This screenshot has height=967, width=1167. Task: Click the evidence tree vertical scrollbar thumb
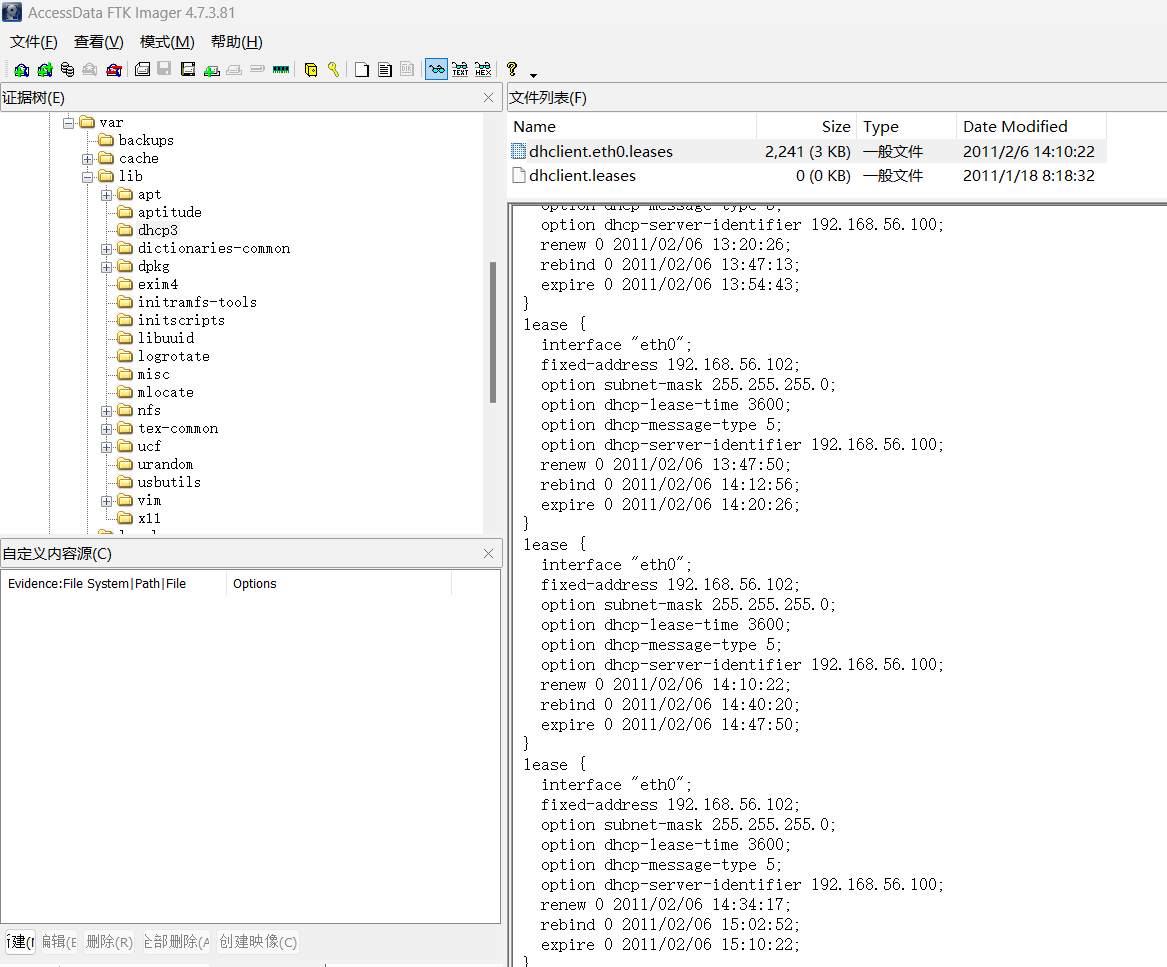point(492,332)
